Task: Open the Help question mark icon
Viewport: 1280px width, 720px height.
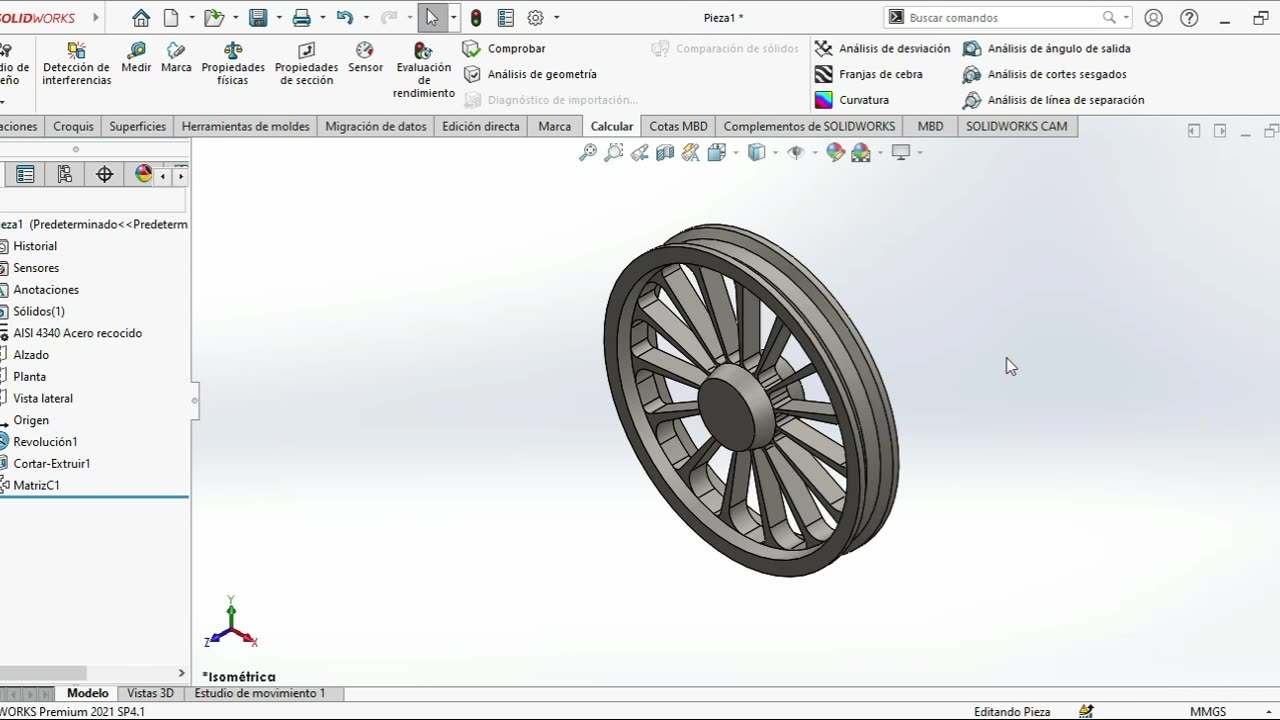Action: coord(1189,17)
